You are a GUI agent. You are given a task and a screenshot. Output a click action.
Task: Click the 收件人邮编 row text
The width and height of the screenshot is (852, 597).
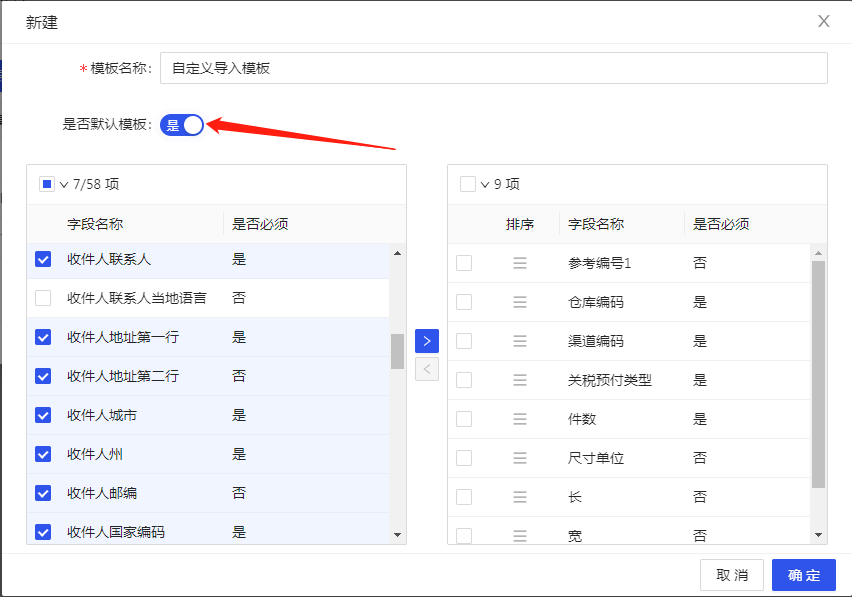point(102,493)
